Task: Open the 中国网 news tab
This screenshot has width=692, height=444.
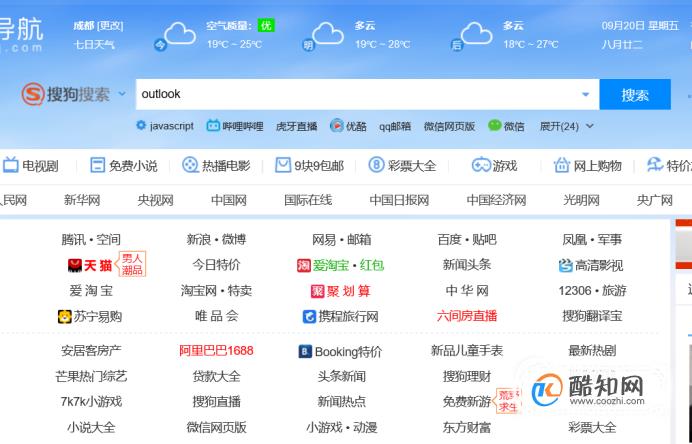Action: (229, 200)
